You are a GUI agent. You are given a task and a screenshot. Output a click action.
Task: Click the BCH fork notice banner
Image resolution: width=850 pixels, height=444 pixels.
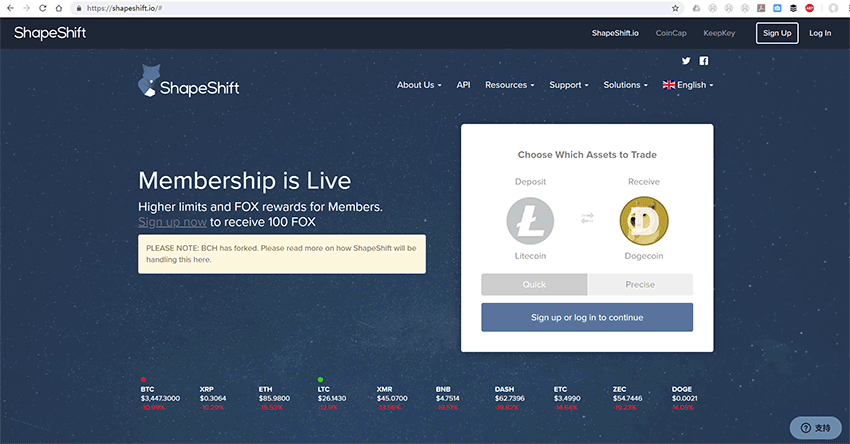tap(282, 254)
